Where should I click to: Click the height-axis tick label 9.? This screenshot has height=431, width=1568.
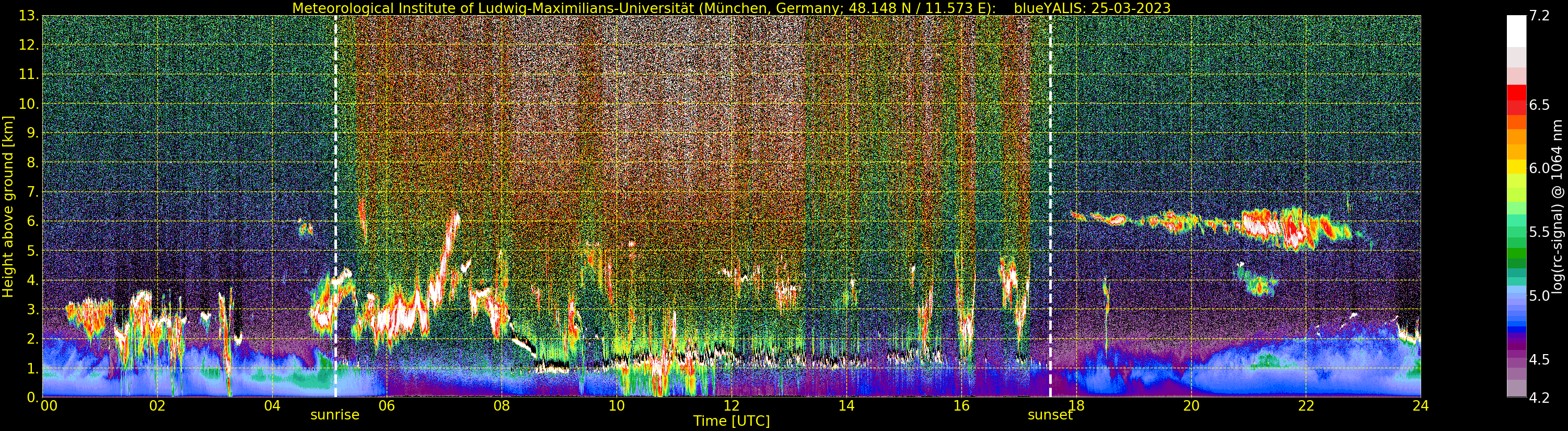tap(32, 133)
